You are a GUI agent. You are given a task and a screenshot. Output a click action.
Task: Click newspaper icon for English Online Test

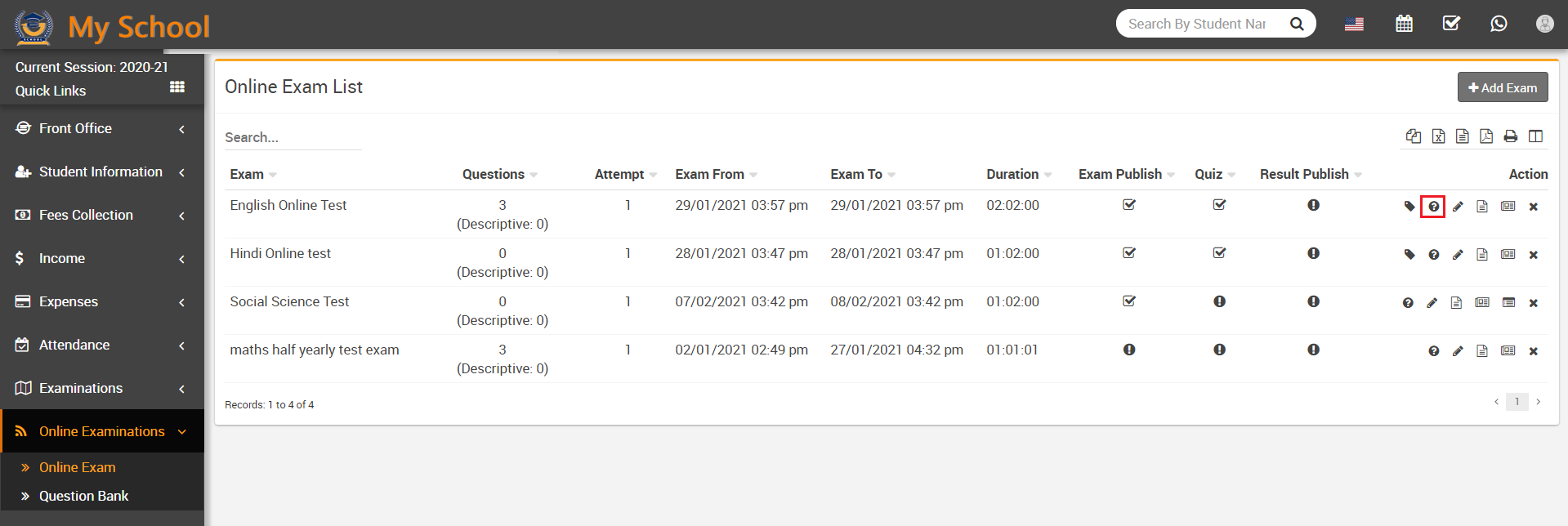(x=1508, y=207)
